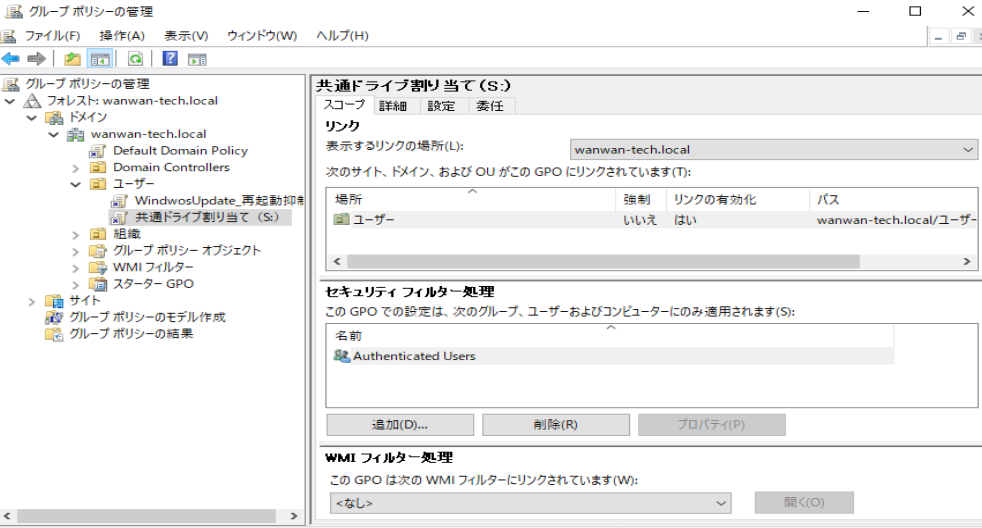The width and height of the screenshot is (982, 528).
Task: Click the Authenticated Users group icon
Action: (342, 356)
